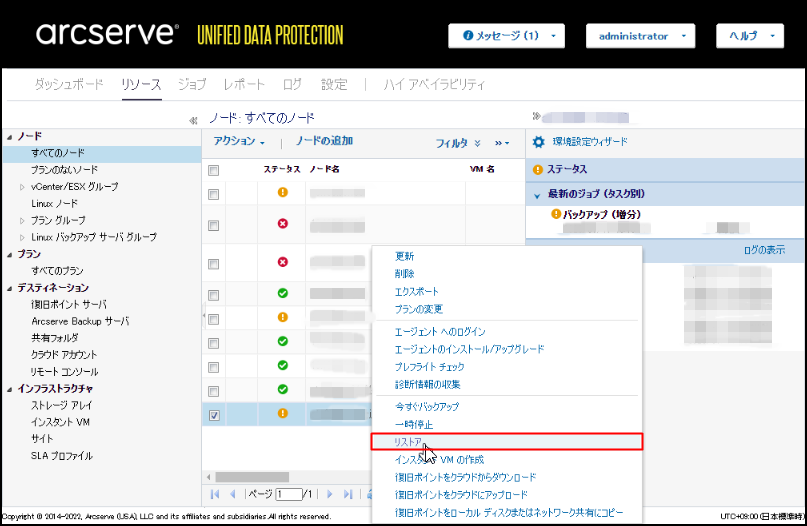Go to the next page arrow icon
This screenshot has height=526, width=807.
[x=330, y=494]
